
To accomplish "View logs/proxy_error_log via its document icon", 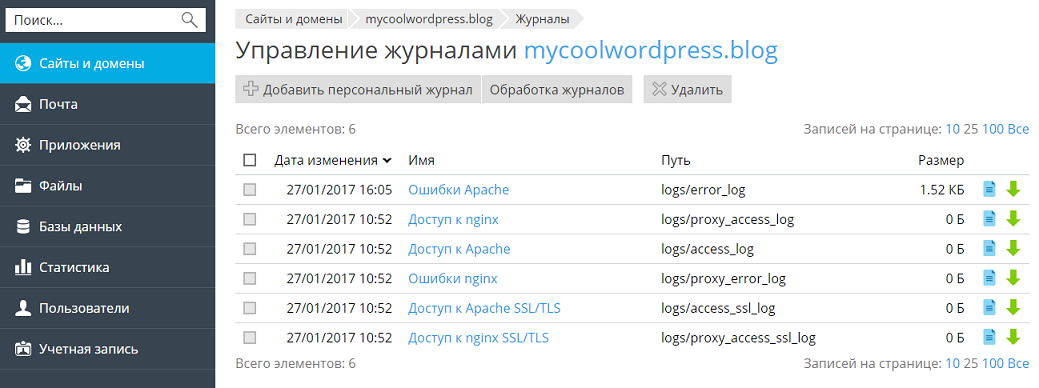I will (x=989, y=278).
